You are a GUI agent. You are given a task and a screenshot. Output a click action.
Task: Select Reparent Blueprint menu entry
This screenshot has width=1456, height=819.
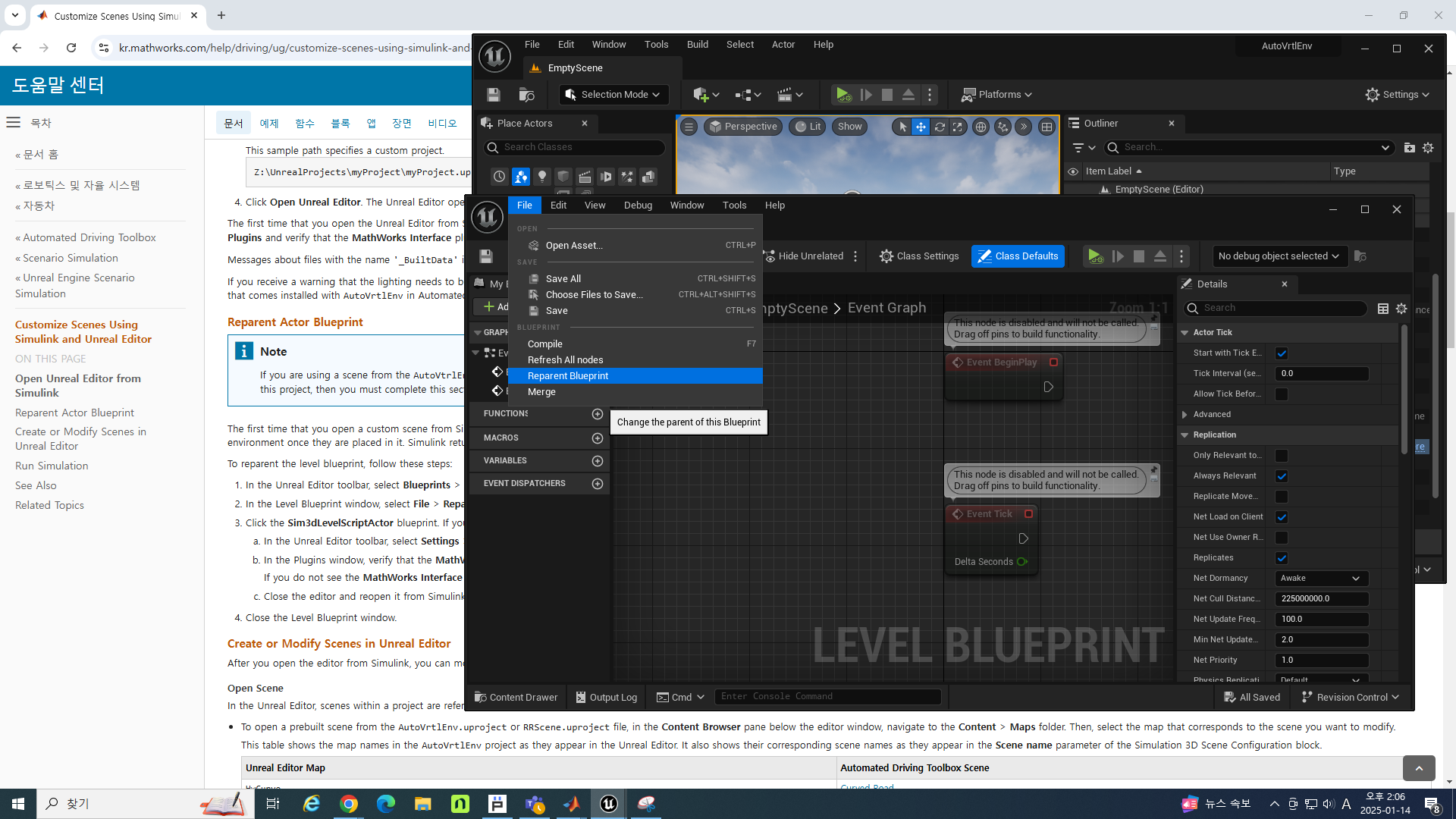[568, 376]
